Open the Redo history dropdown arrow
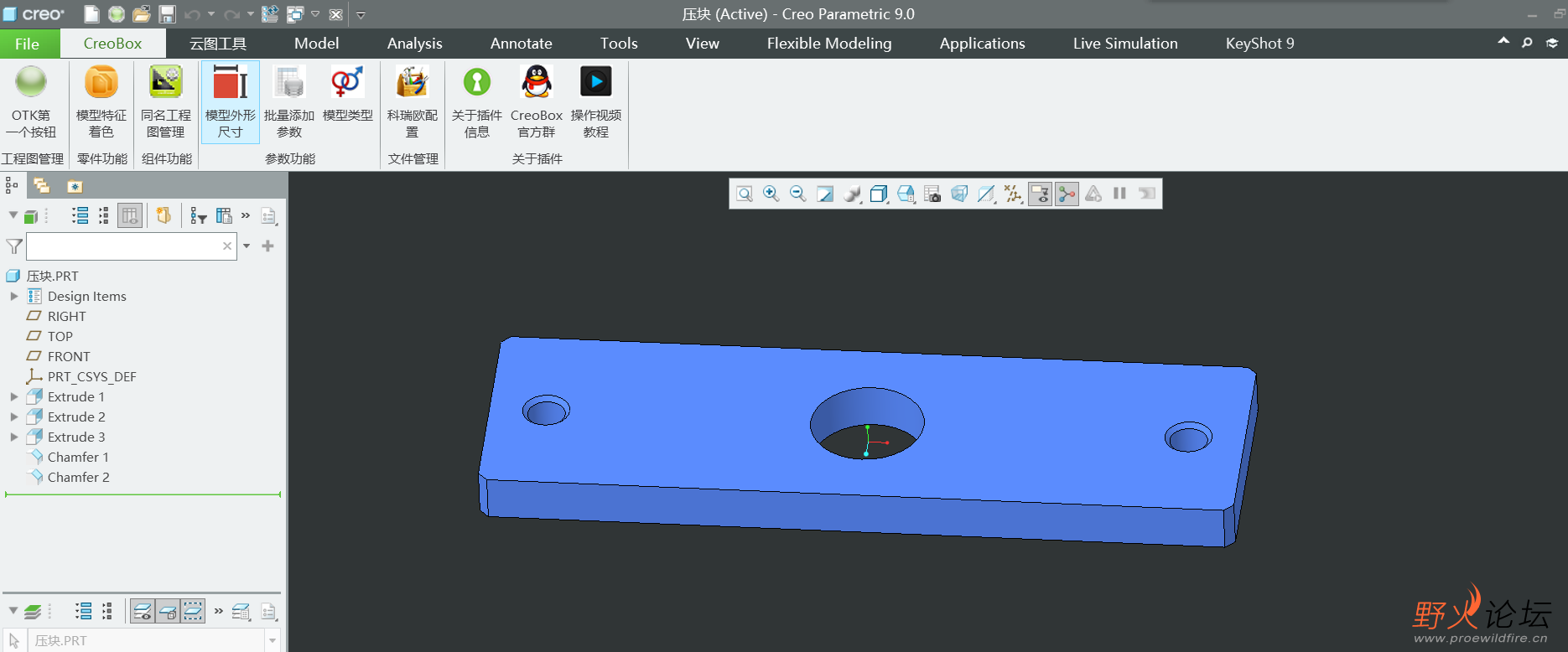The image size is (1568, 652). point(251,14)
